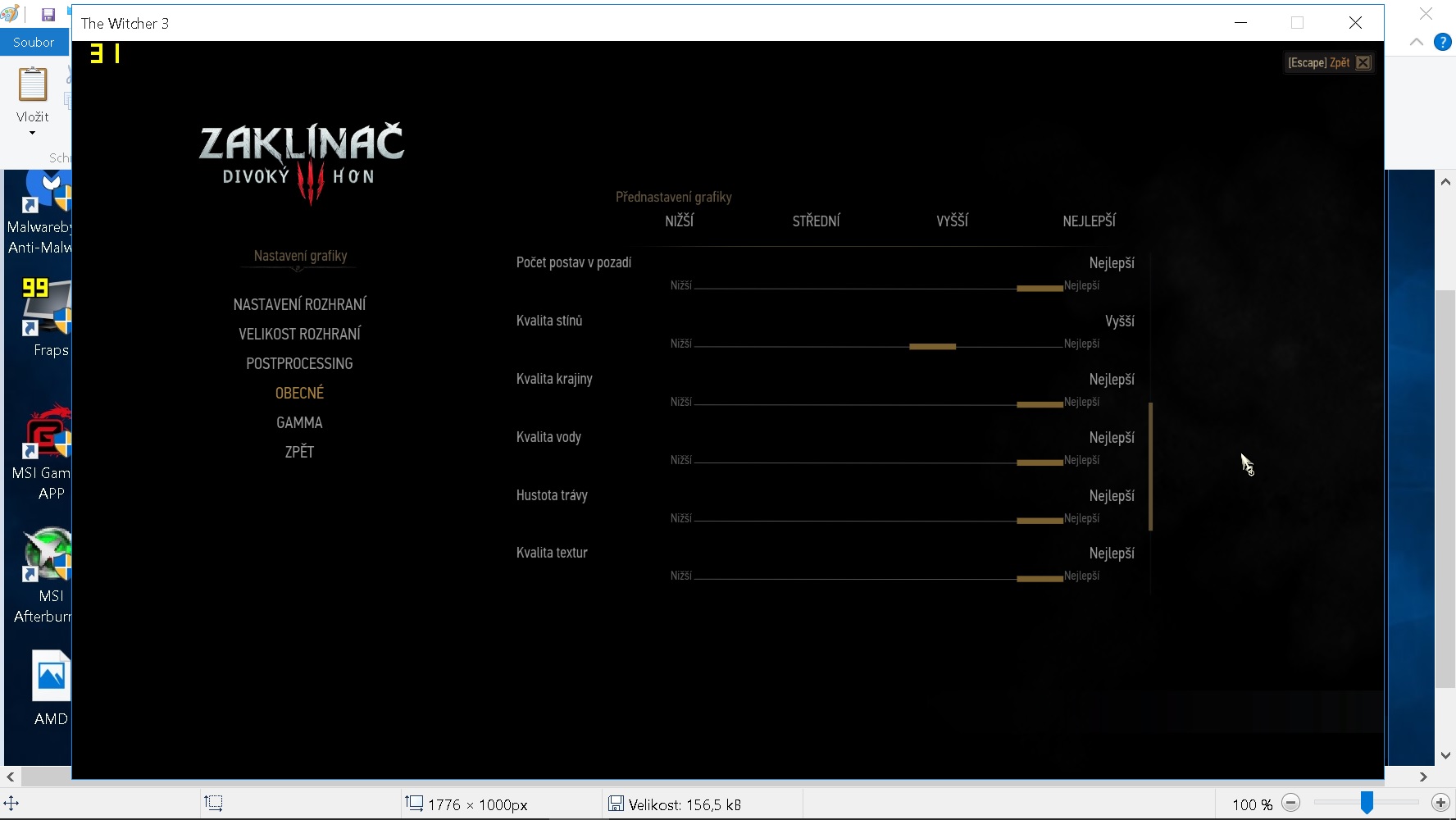Click the 100 % zoom value
This screenshot has height=820, width=1456.
tap(1252, 804)
